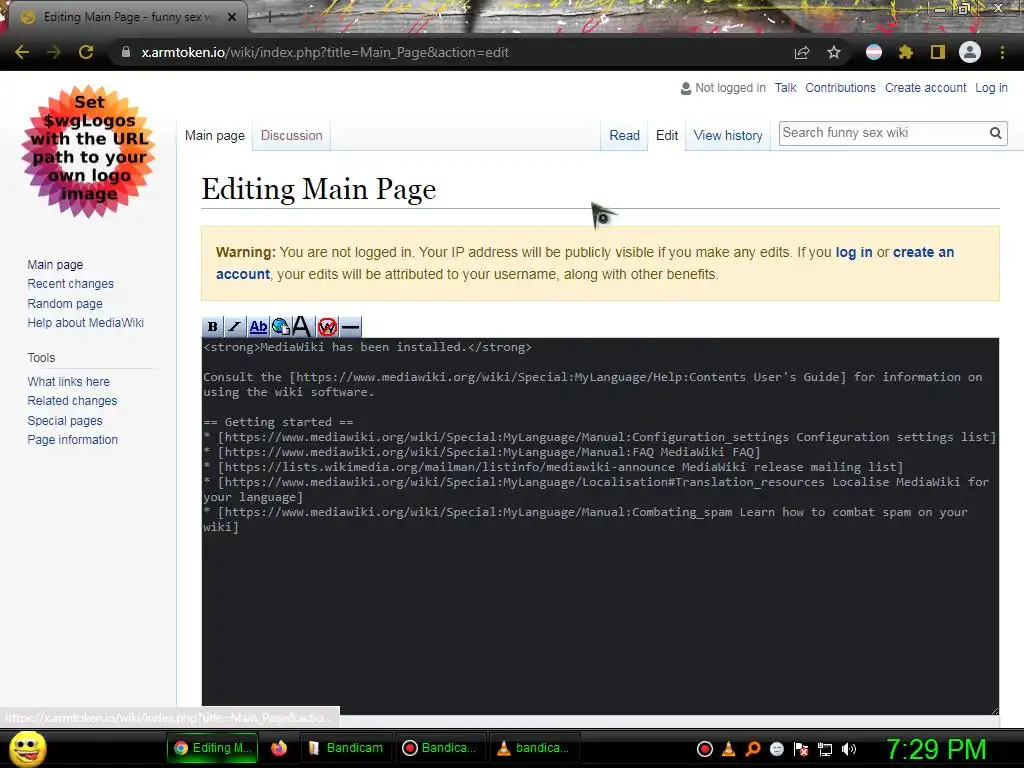Open Chrome three-dot menu

[1002, 52]
